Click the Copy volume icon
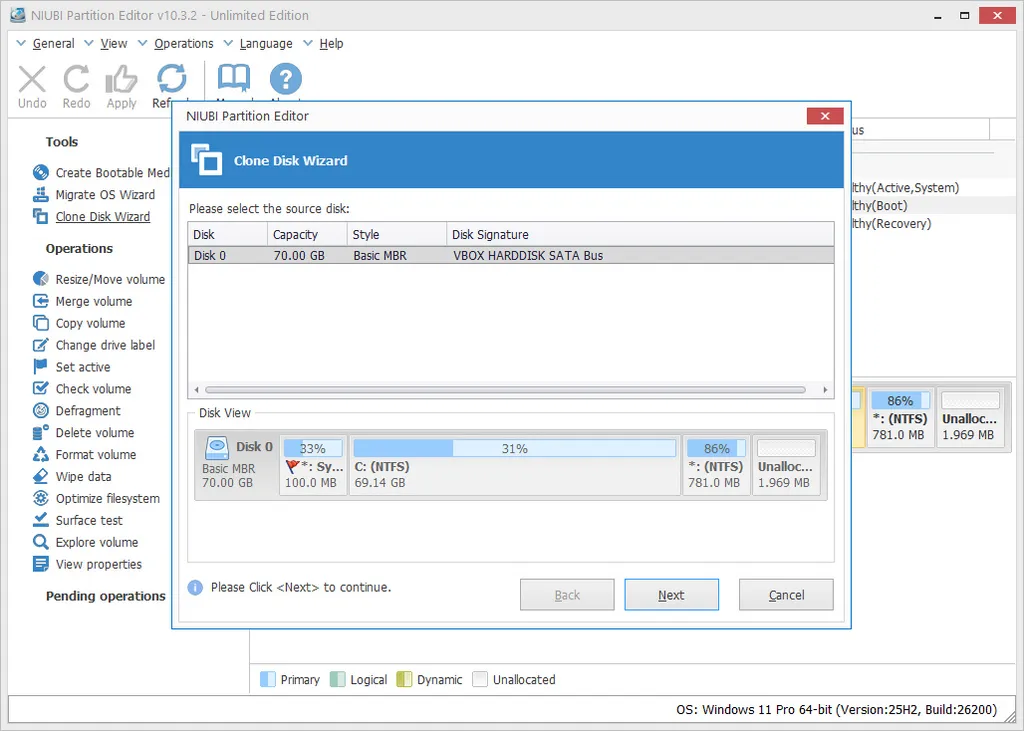Viewport: 1024px width, 731px height. tap(40, 323)
